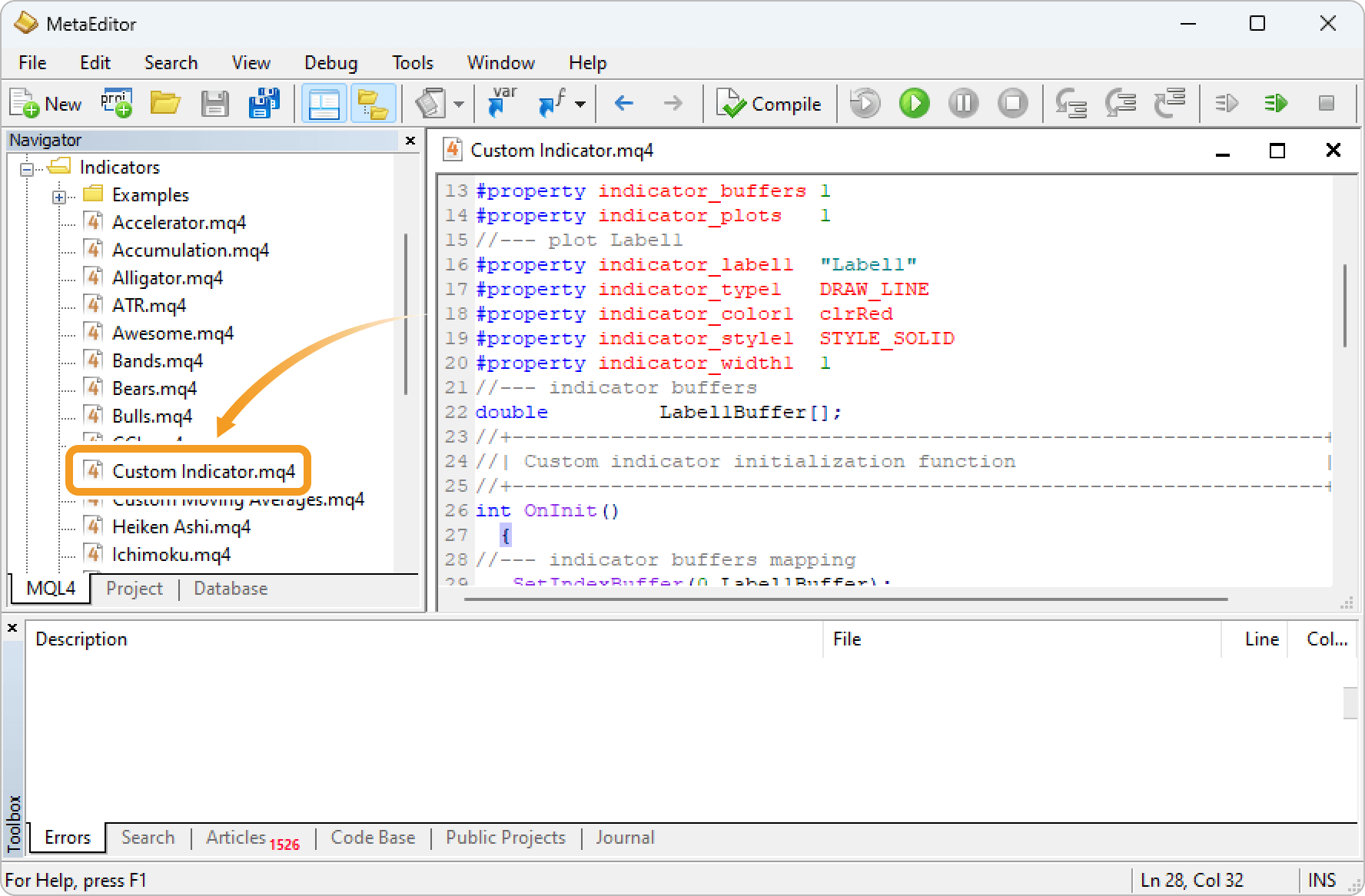Click the New project icon
This screenshot has height=896, width=1365.
click(116, 104)
